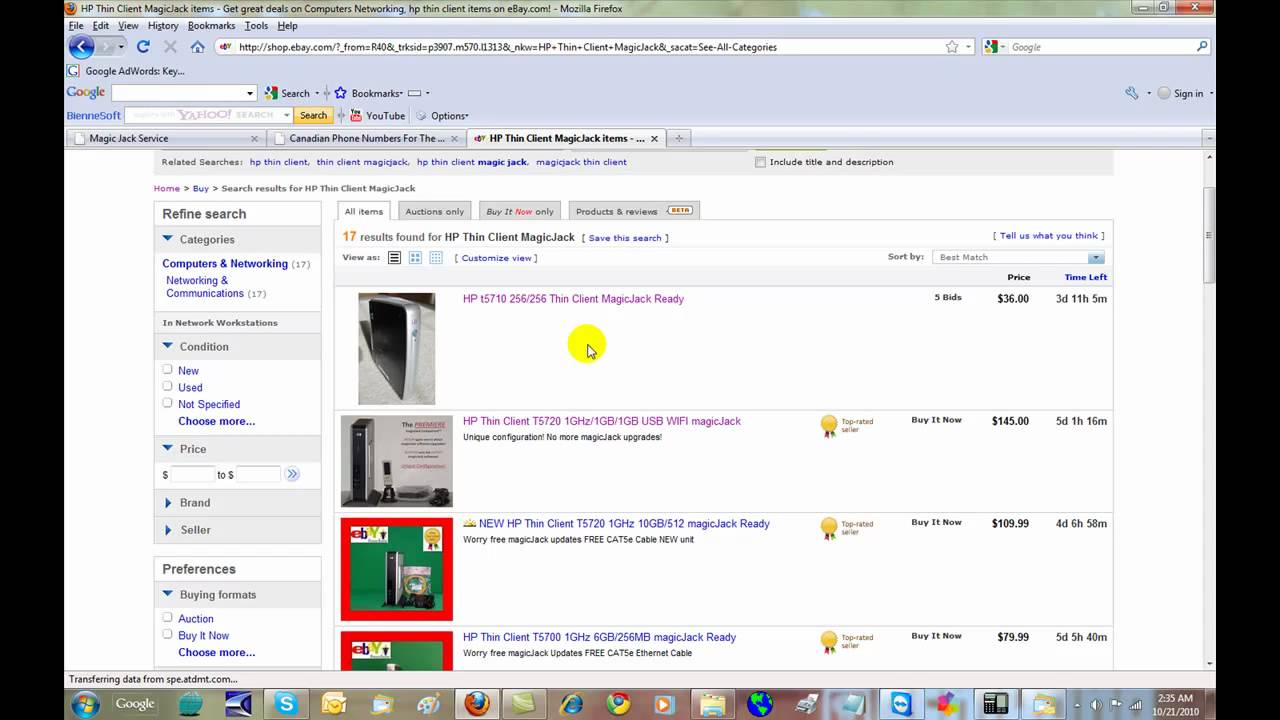Click the Google toolbar Search button
1280x720 pixels.
288,93
